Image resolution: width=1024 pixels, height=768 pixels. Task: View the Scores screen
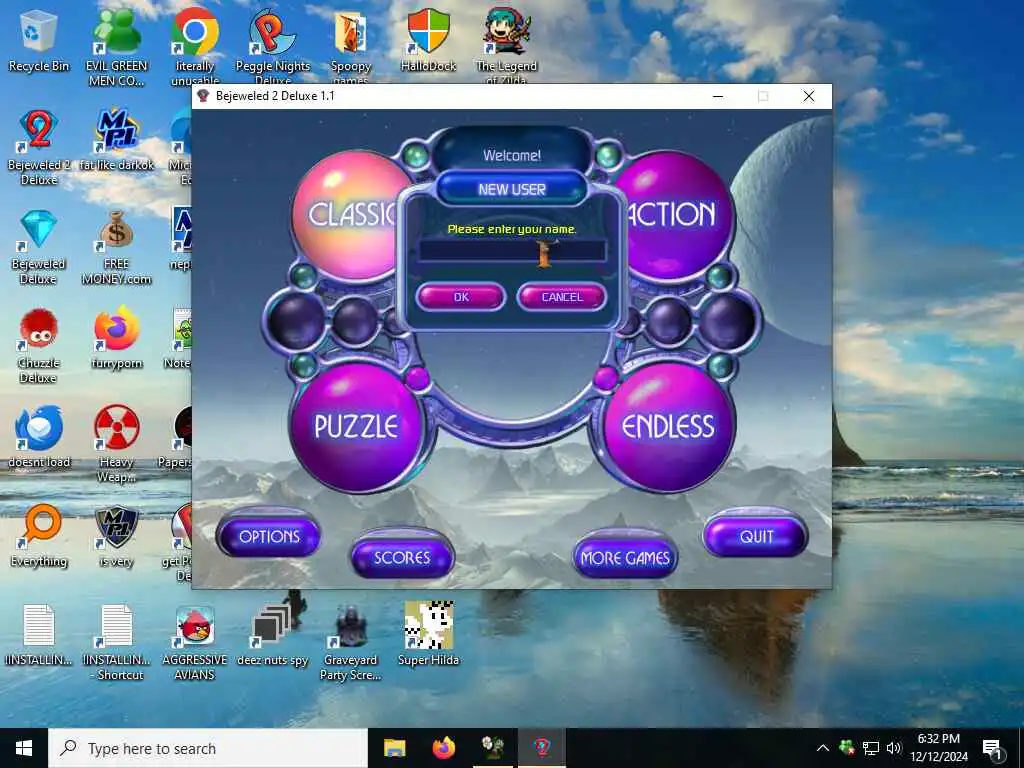click(402, 557)
